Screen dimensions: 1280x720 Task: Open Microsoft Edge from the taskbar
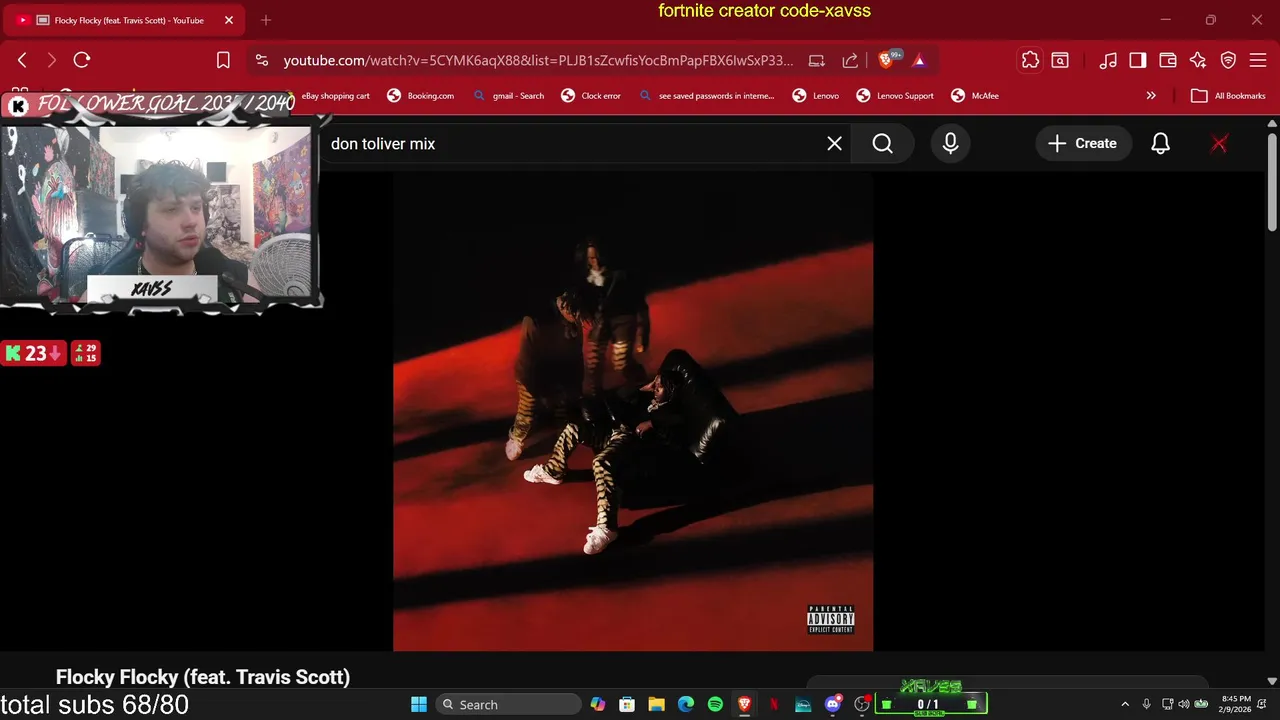(686, 704)
